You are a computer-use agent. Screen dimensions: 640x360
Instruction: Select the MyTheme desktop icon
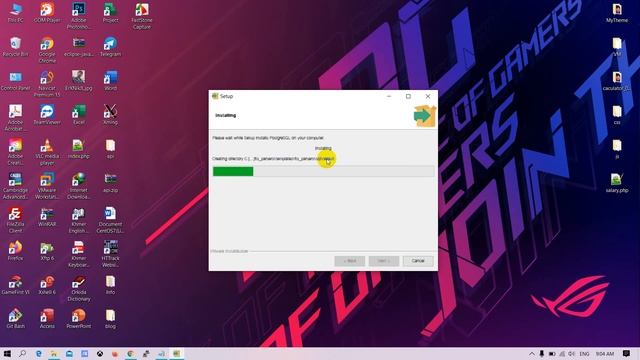[617, 13]
